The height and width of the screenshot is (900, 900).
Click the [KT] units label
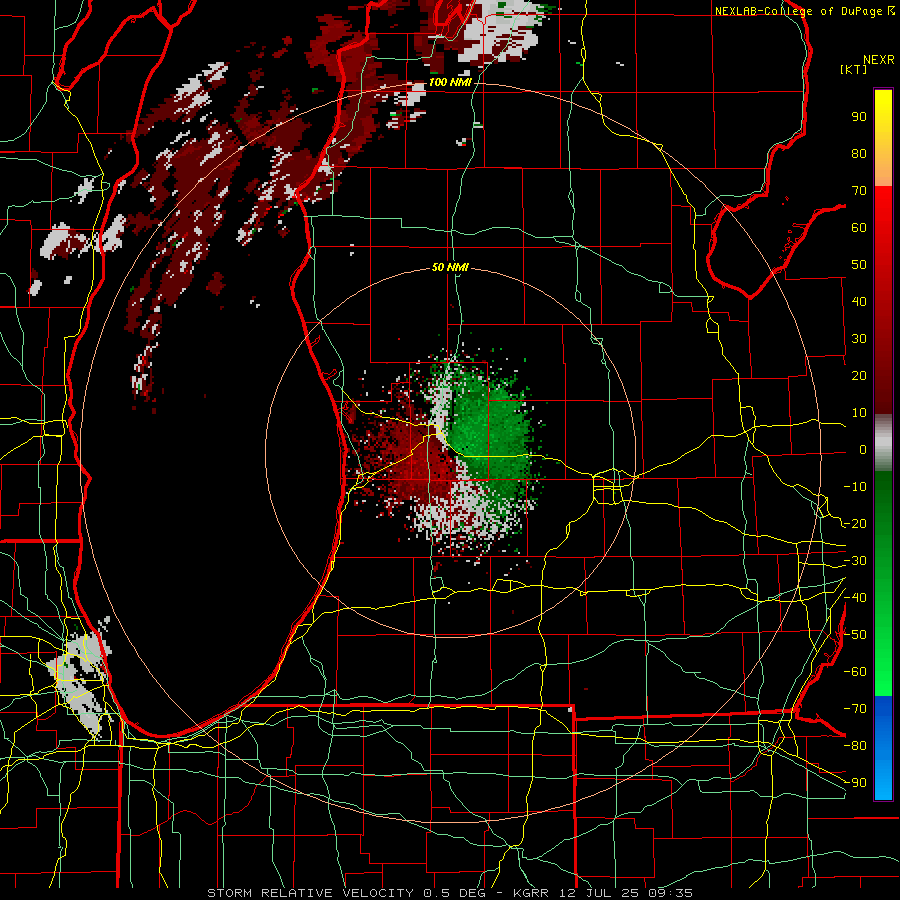(x=854, y=69)
